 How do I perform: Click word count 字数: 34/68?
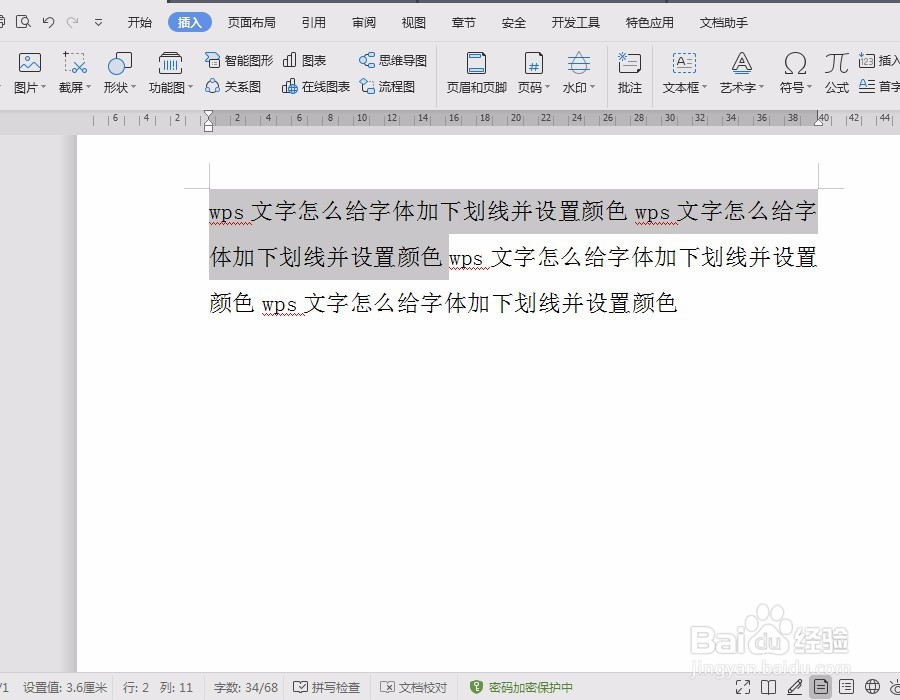(246, 687)
